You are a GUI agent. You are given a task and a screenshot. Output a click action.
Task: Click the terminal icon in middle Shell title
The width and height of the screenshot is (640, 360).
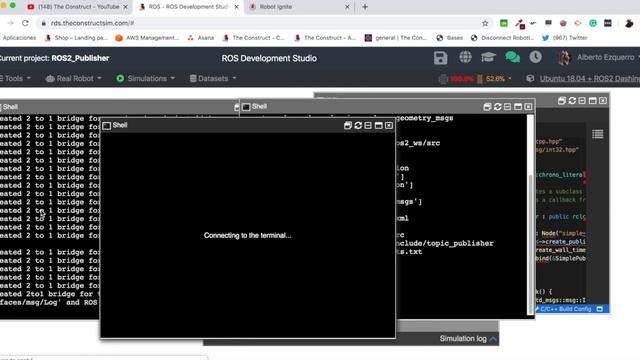[246, 107]
